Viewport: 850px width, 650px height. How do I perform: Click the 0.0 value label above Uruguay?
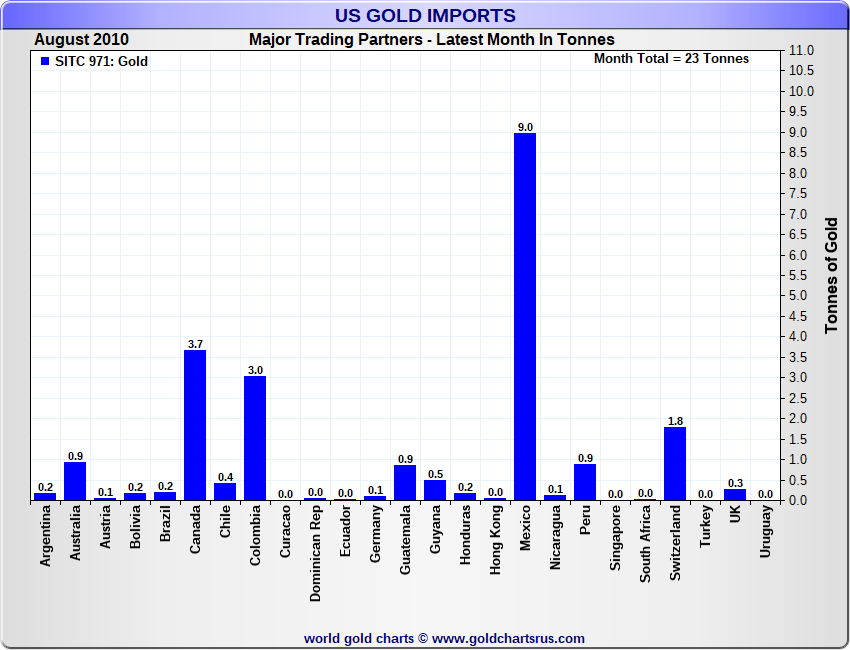click(x=765, y=494)
